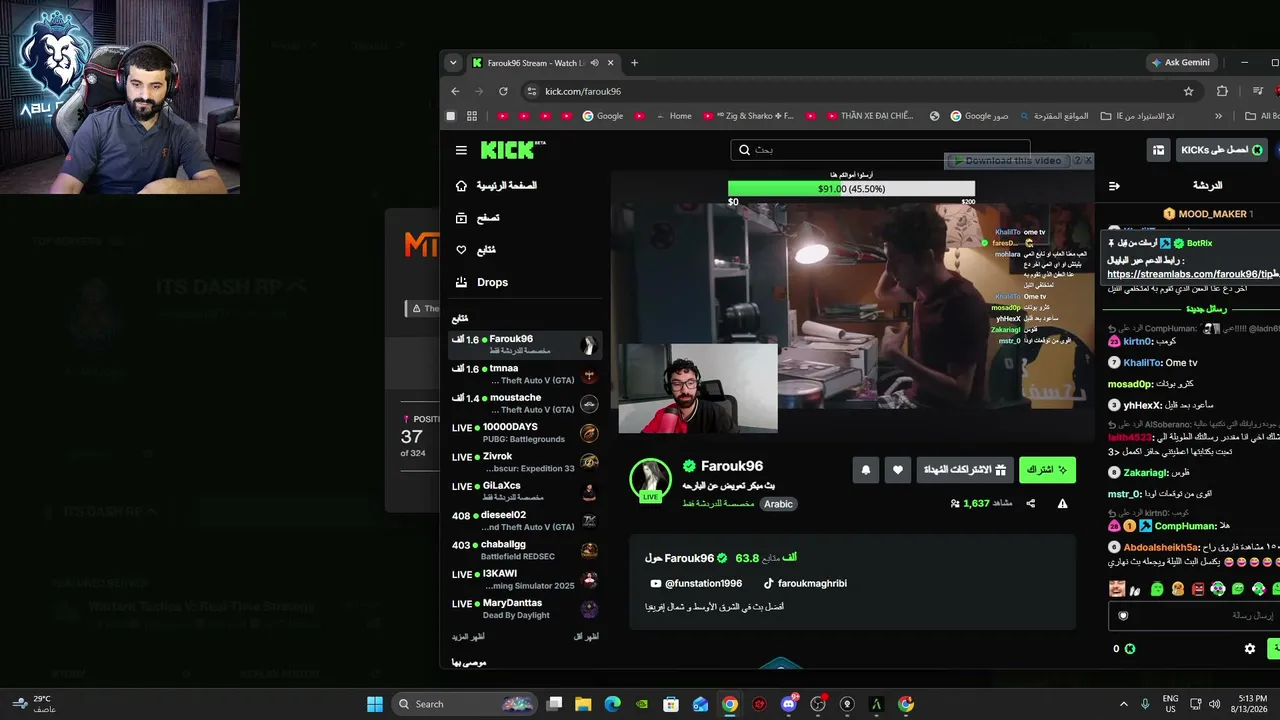The height and width of the screenshot is (720, 1280).
Task: Click the donation goal progress bar
Action: [851, 188]
